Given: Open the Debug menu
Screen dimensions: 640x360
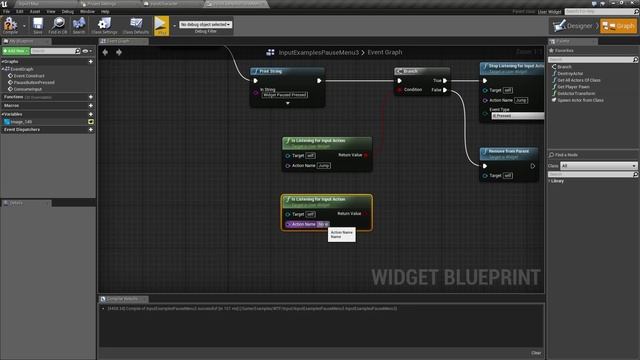Looking at the screenshot, I should coord(68,12).
